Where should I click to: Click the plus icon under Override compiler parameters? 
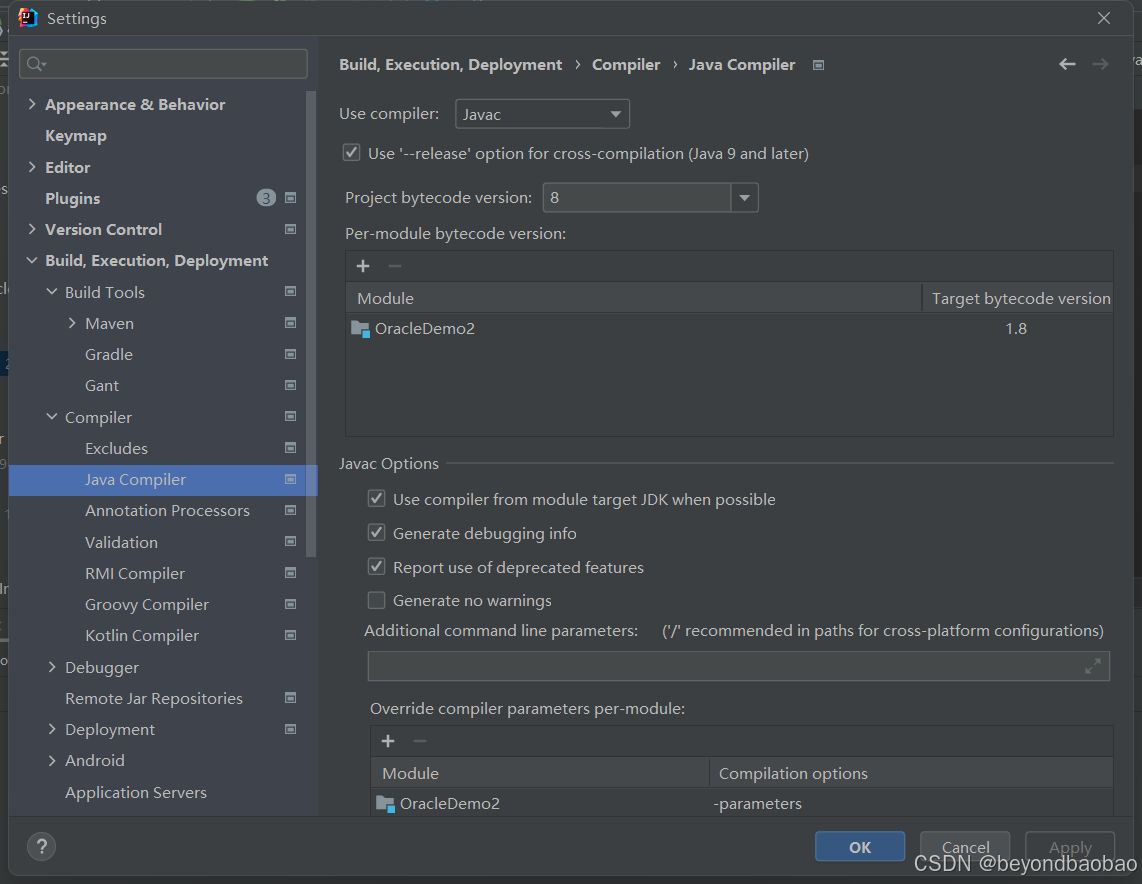(388, 741)
